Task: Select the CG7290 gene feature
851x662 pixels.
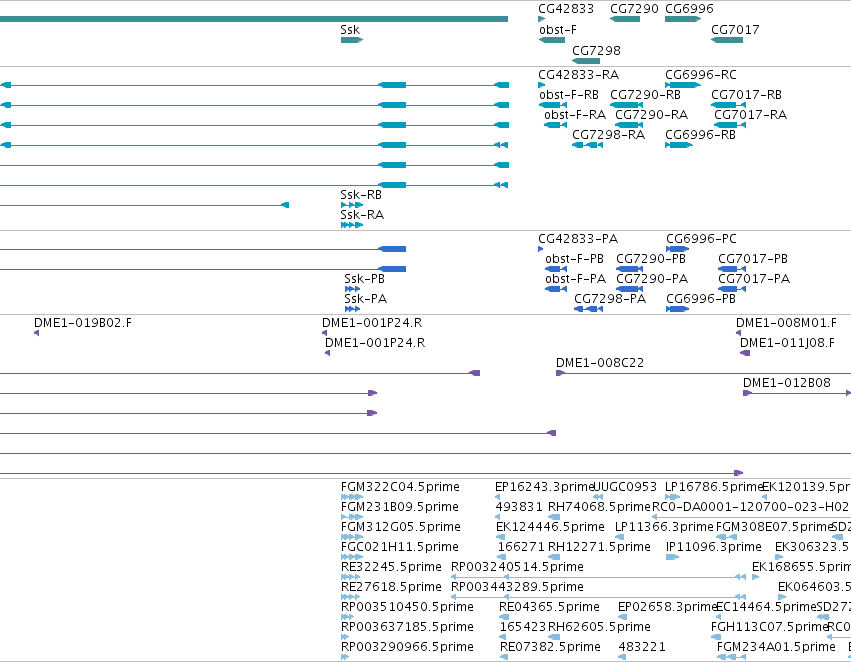Action: tap(625, 19)
